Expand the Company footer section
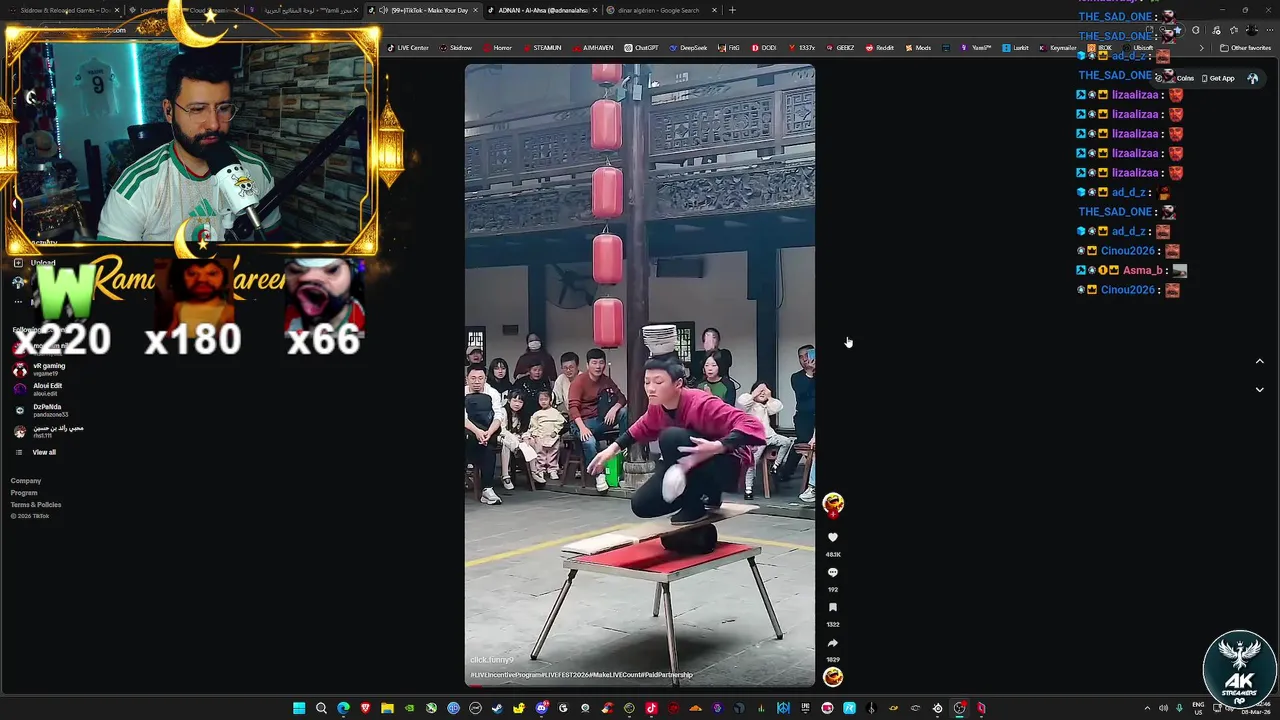1280x720 pixels. coord(26,481)
